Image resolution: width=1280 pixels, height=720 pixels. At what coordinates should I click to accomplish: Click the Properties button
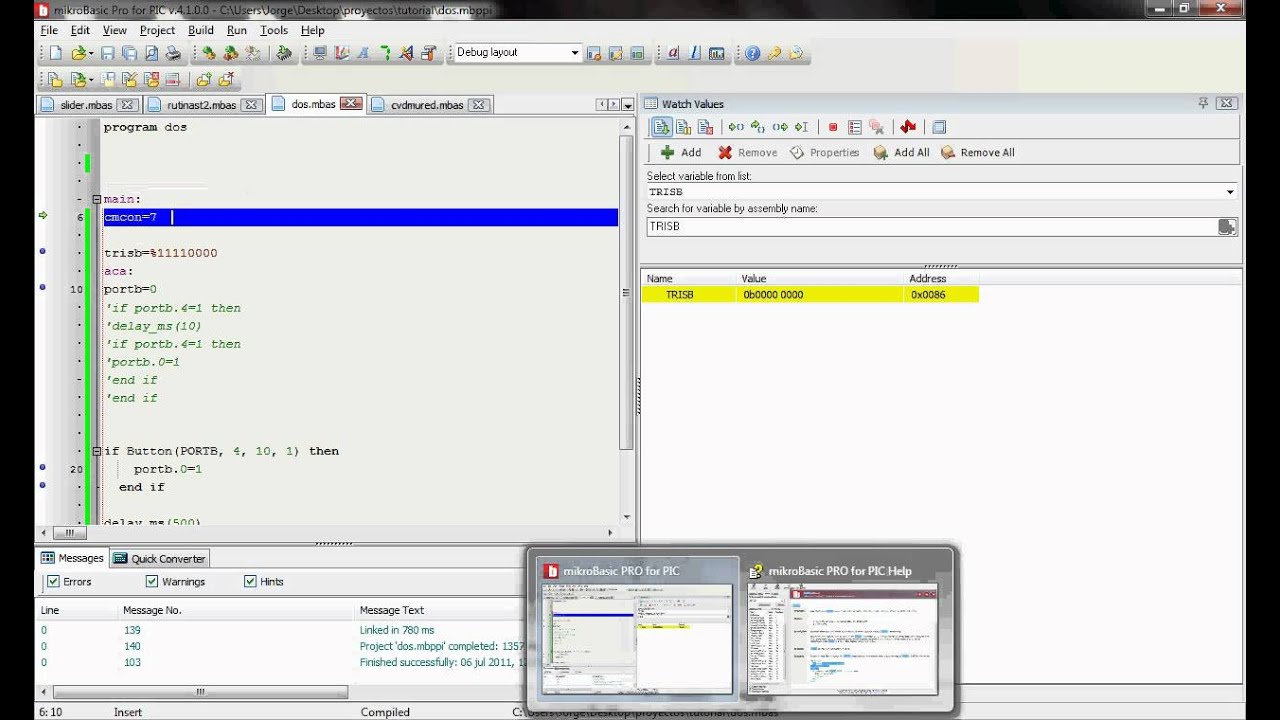pyautogui.click(x=824, y=152)
